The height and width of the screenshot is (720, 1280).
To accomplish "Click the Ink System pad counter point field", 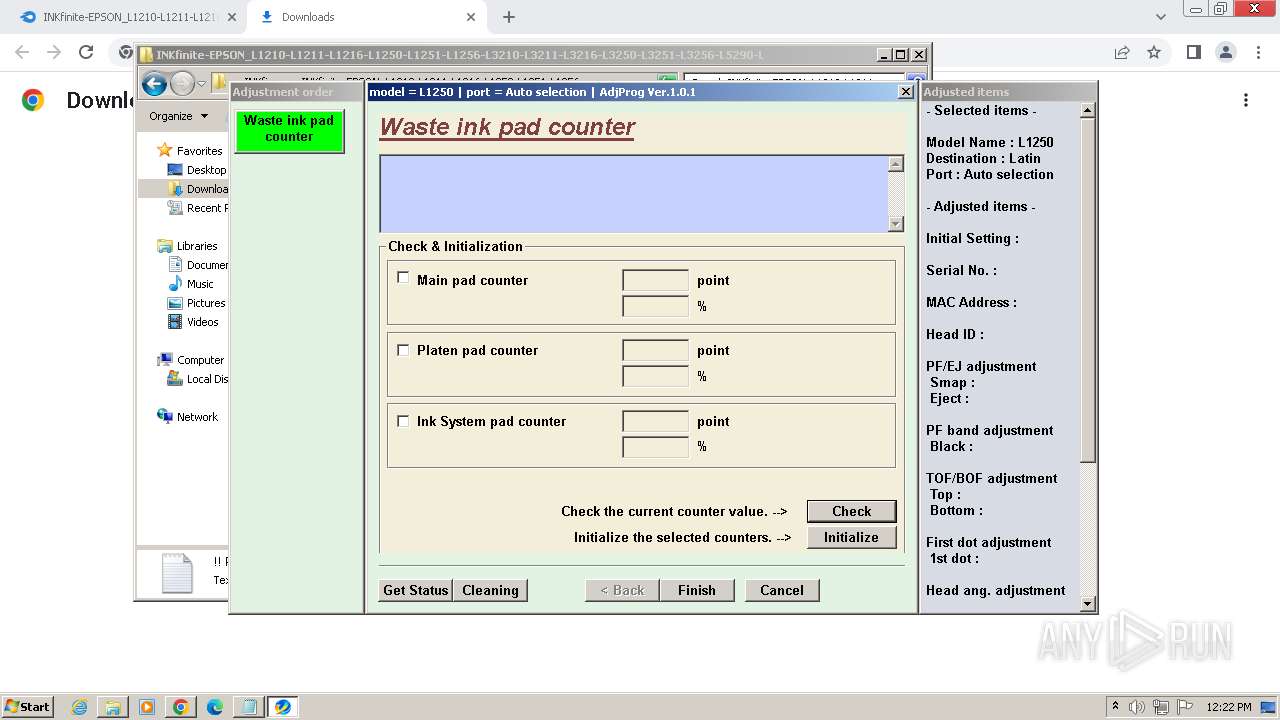I will [x=655, y=421].
